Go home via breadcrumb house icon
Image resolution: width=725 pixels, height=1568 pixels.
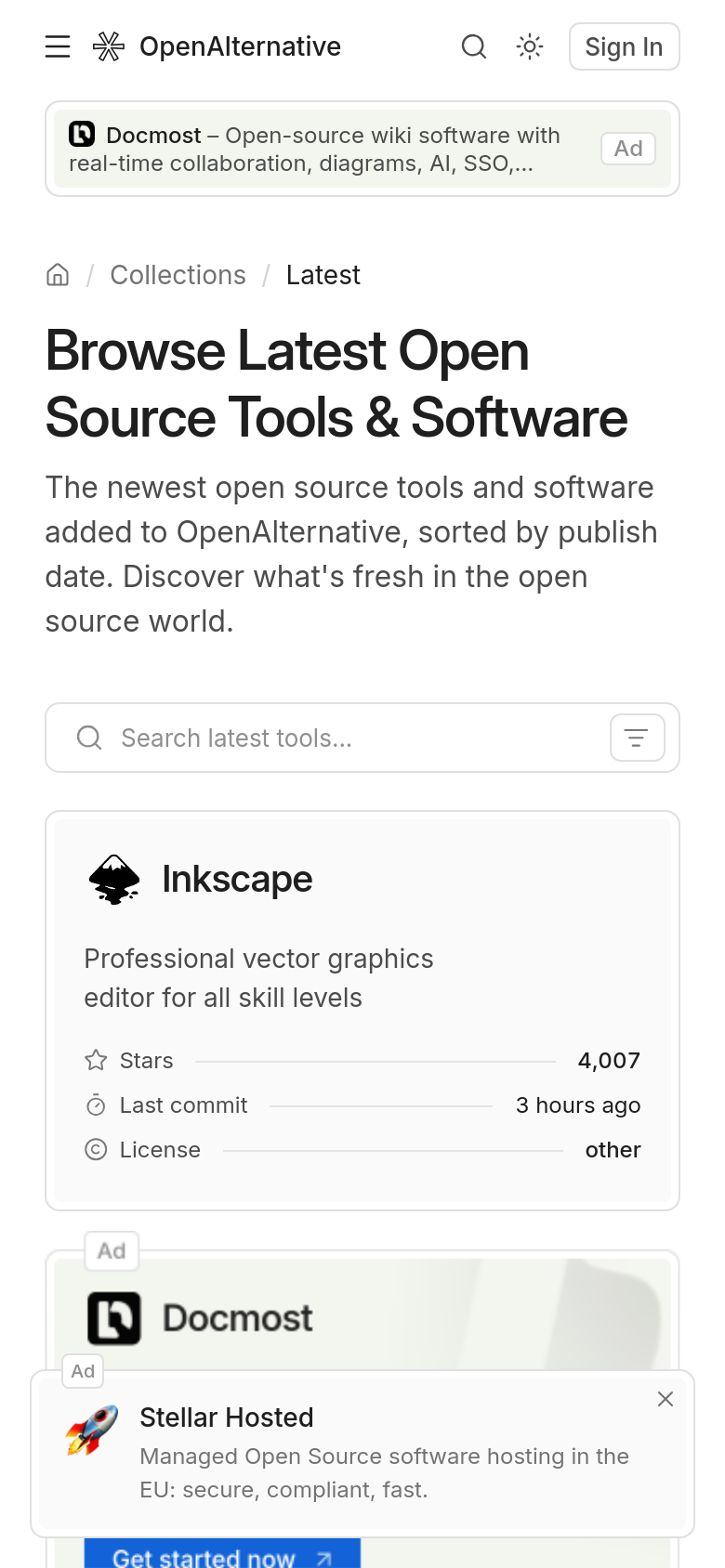pos(58,275)
